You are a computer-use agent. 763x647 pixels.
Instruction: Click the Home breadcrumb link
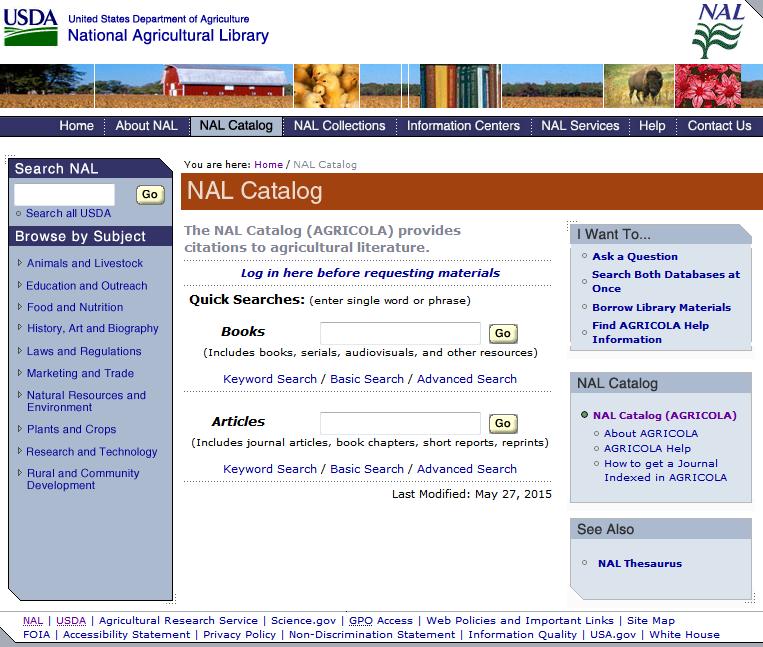pos(268,165)
